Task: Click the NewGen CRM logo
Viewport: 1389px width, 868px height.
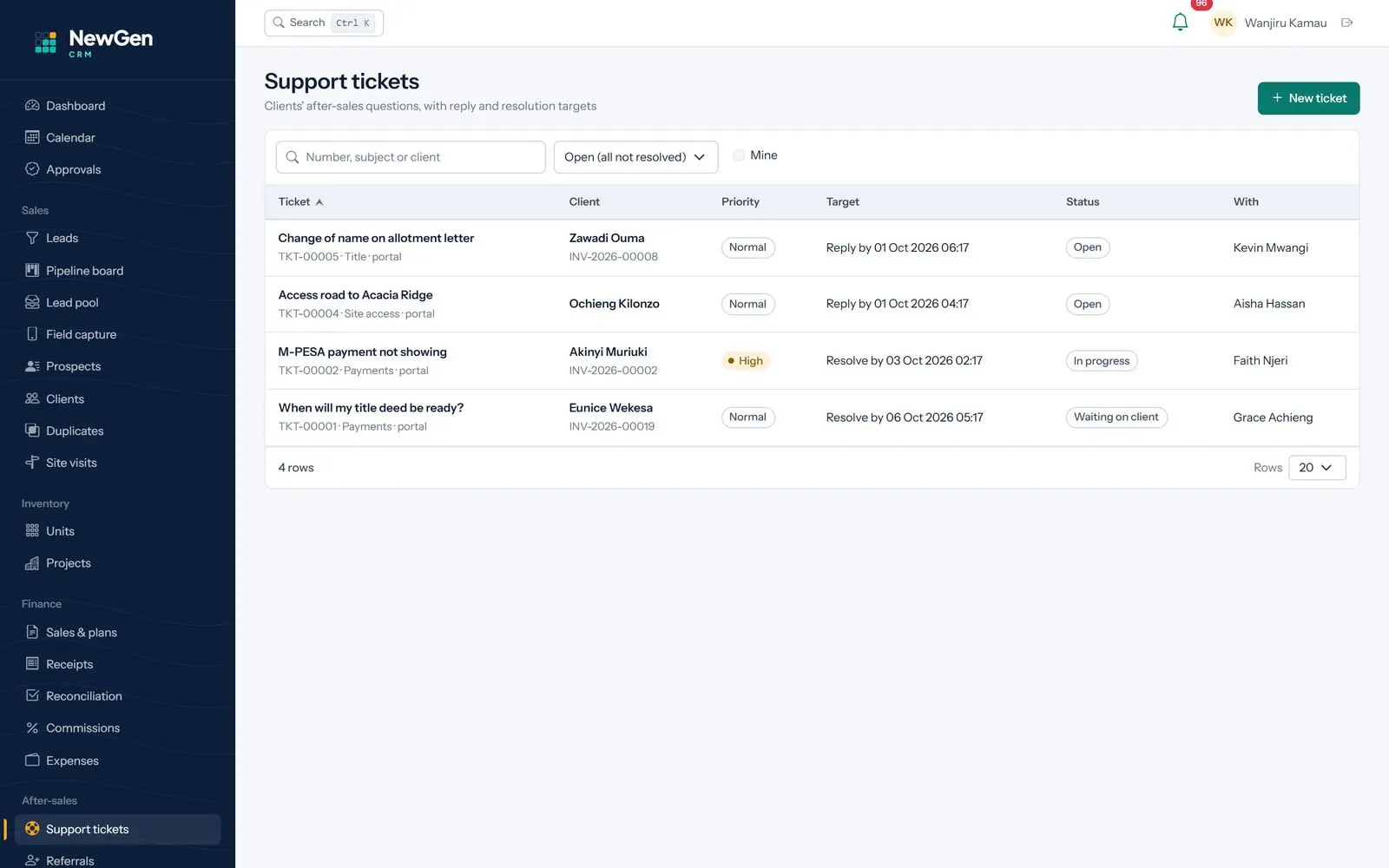Action: click(94, 42)
